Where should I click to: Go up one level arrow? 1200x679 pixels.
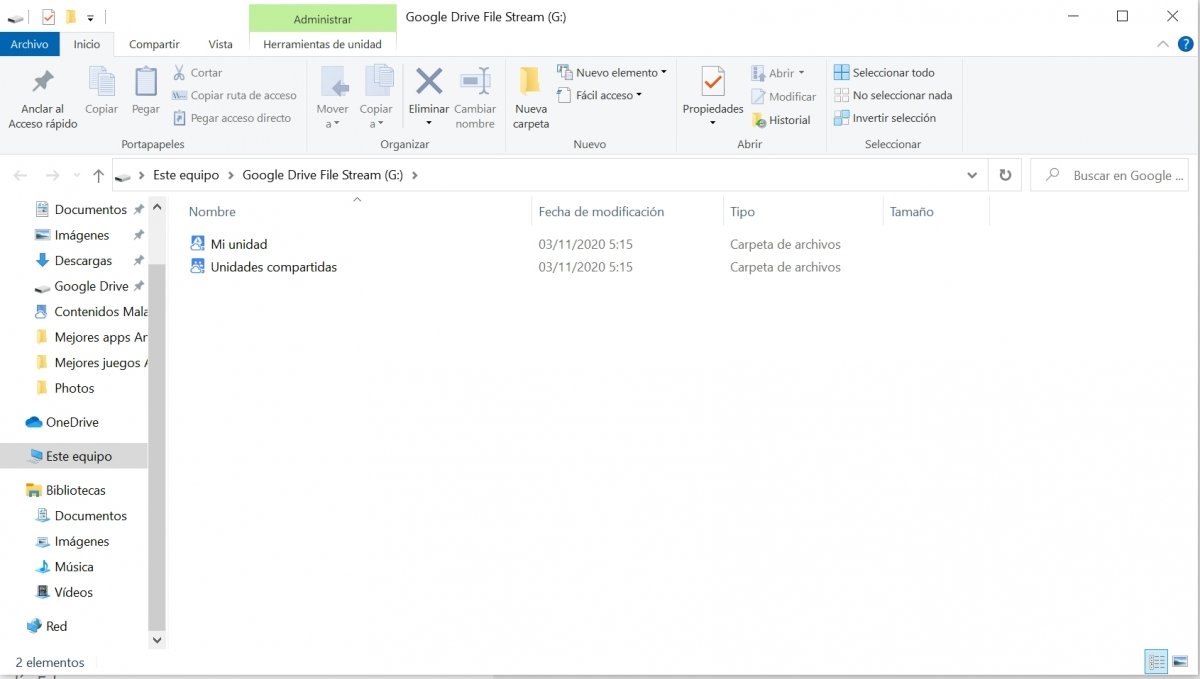[x=98, y=176]
